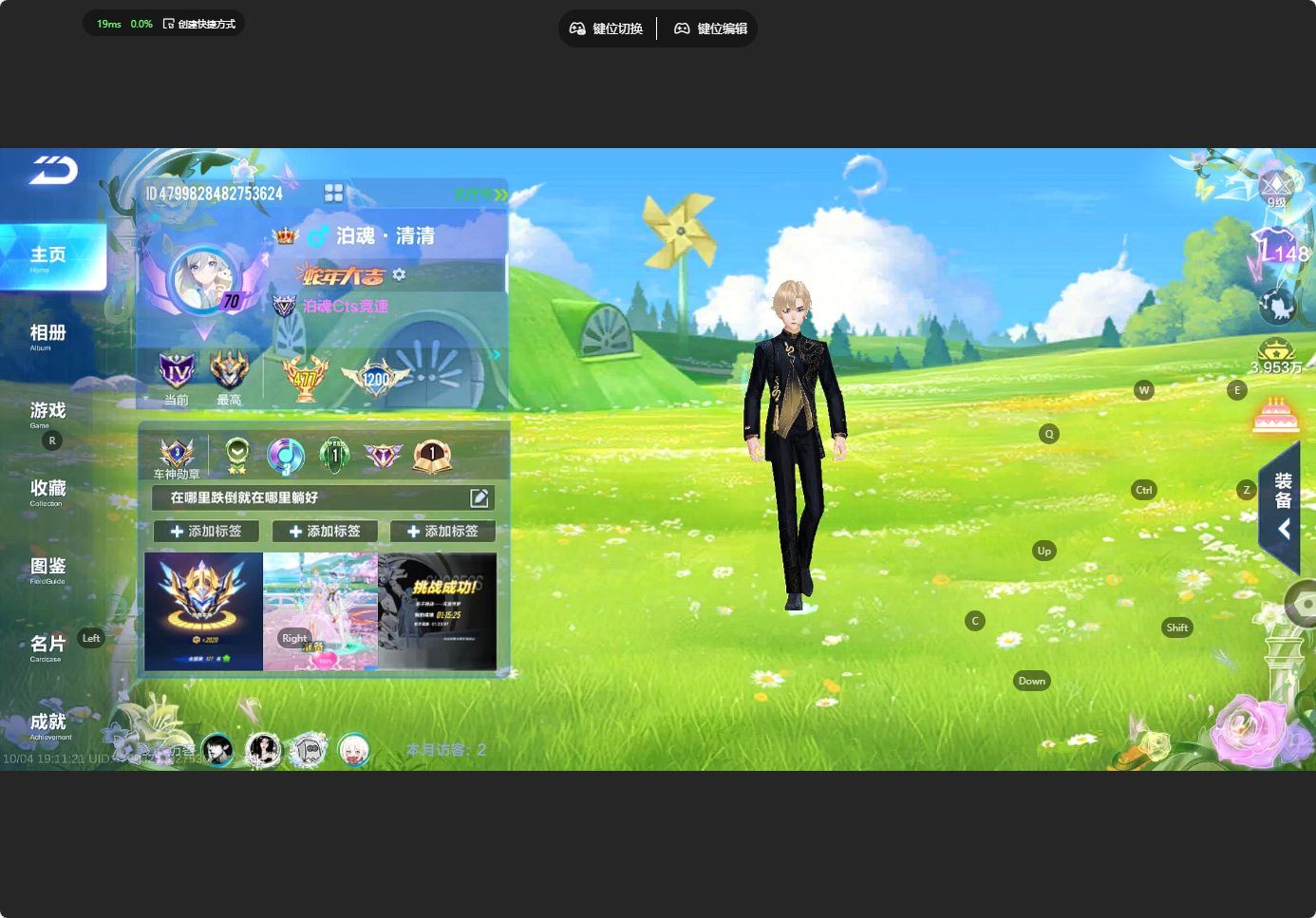Expand the 装备 equipment side panel
The width and height of the screenshot is (1316, 918).
(x=1282, y=508)
